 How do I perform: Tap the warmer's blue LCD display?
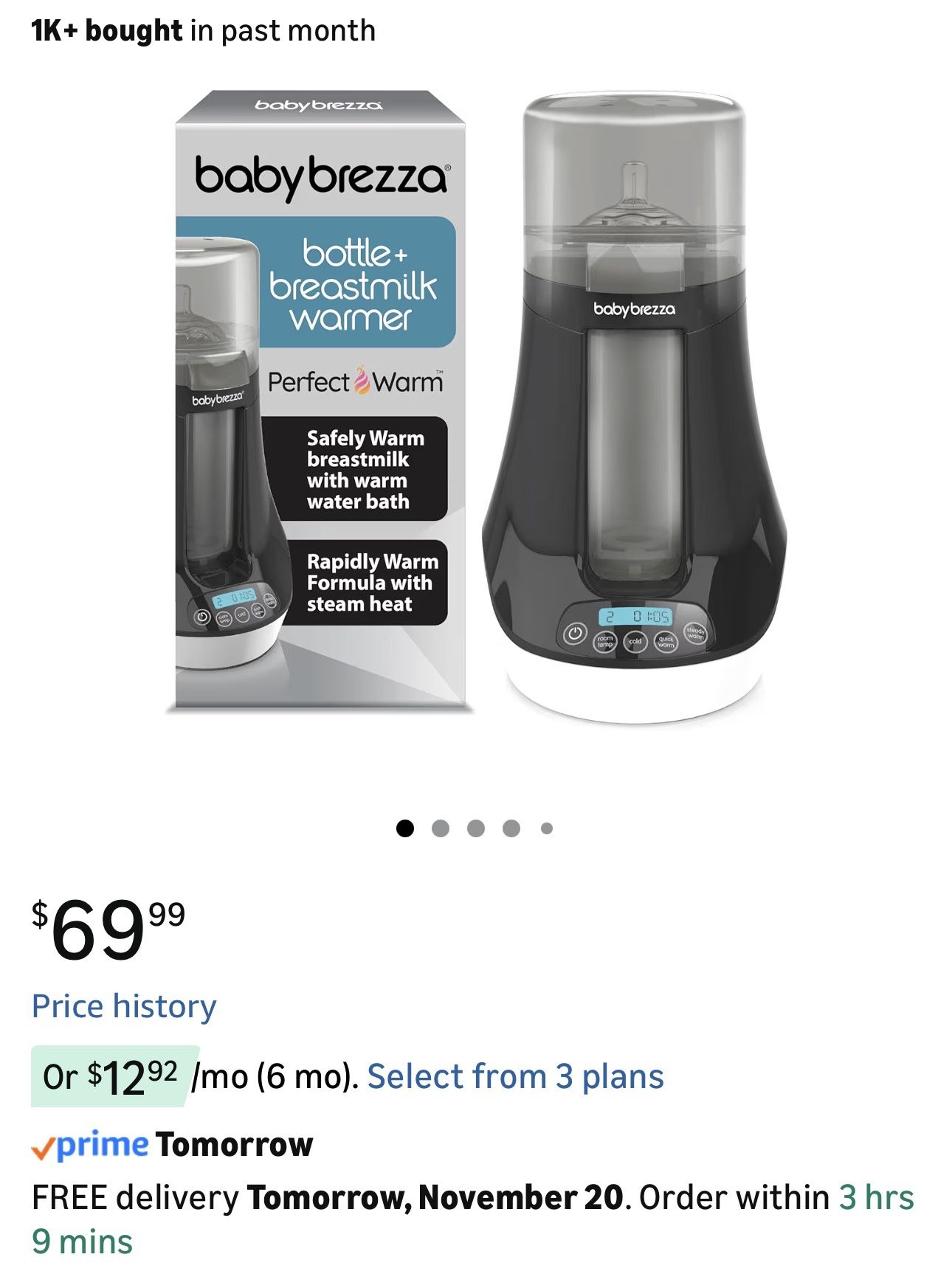tap(635, 616)
